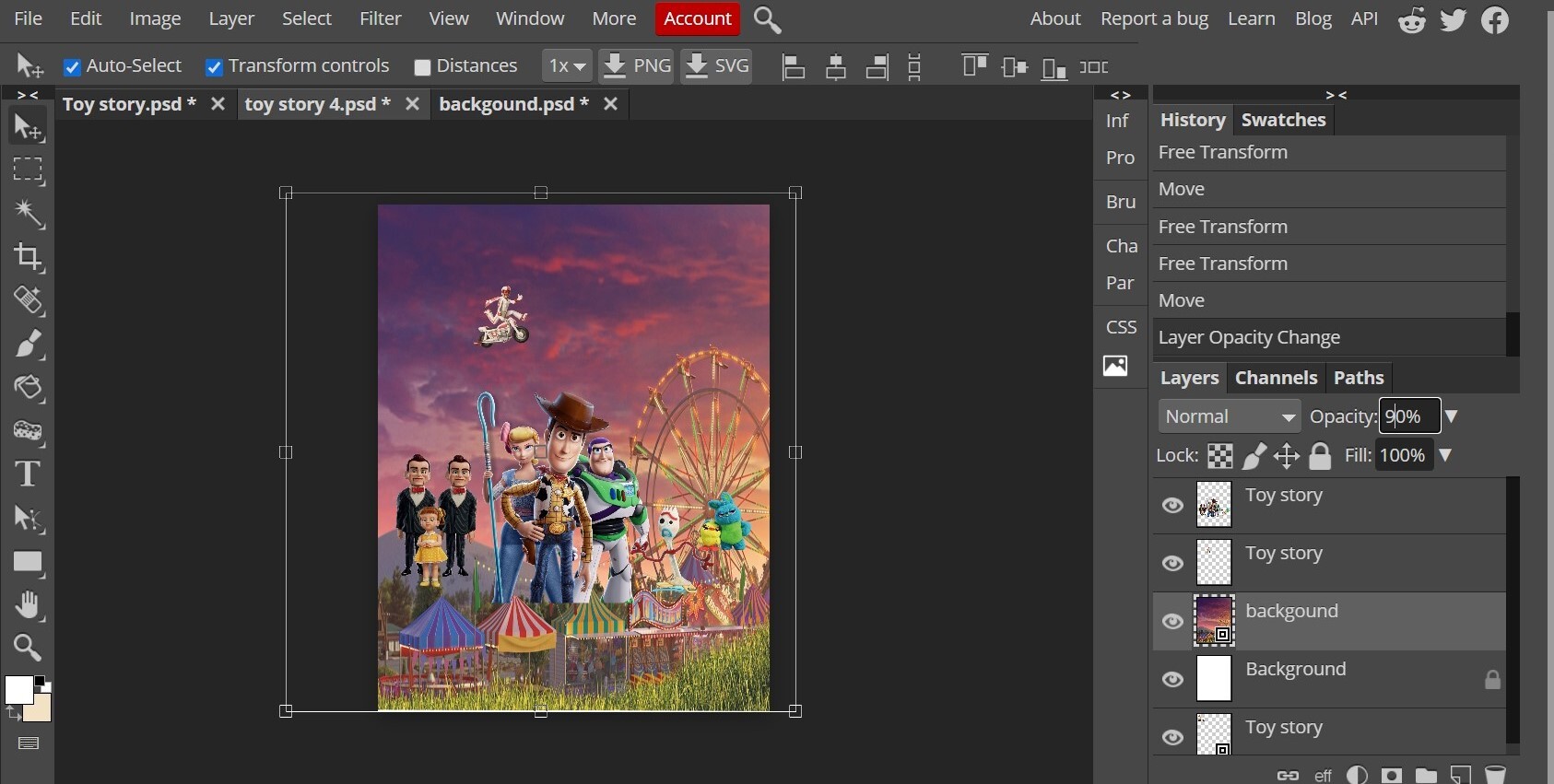Viewport: 1554px width, 784px height.
Task: Toggle lock image pixels brush icon
Action: 1254,456
